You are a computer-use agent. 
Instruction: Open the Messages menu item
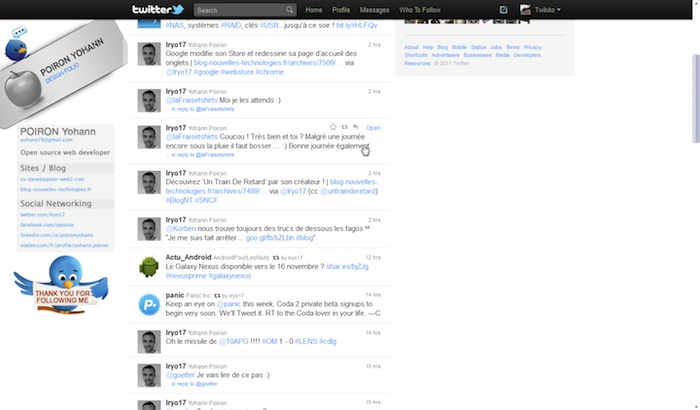(x=374, y=10)
